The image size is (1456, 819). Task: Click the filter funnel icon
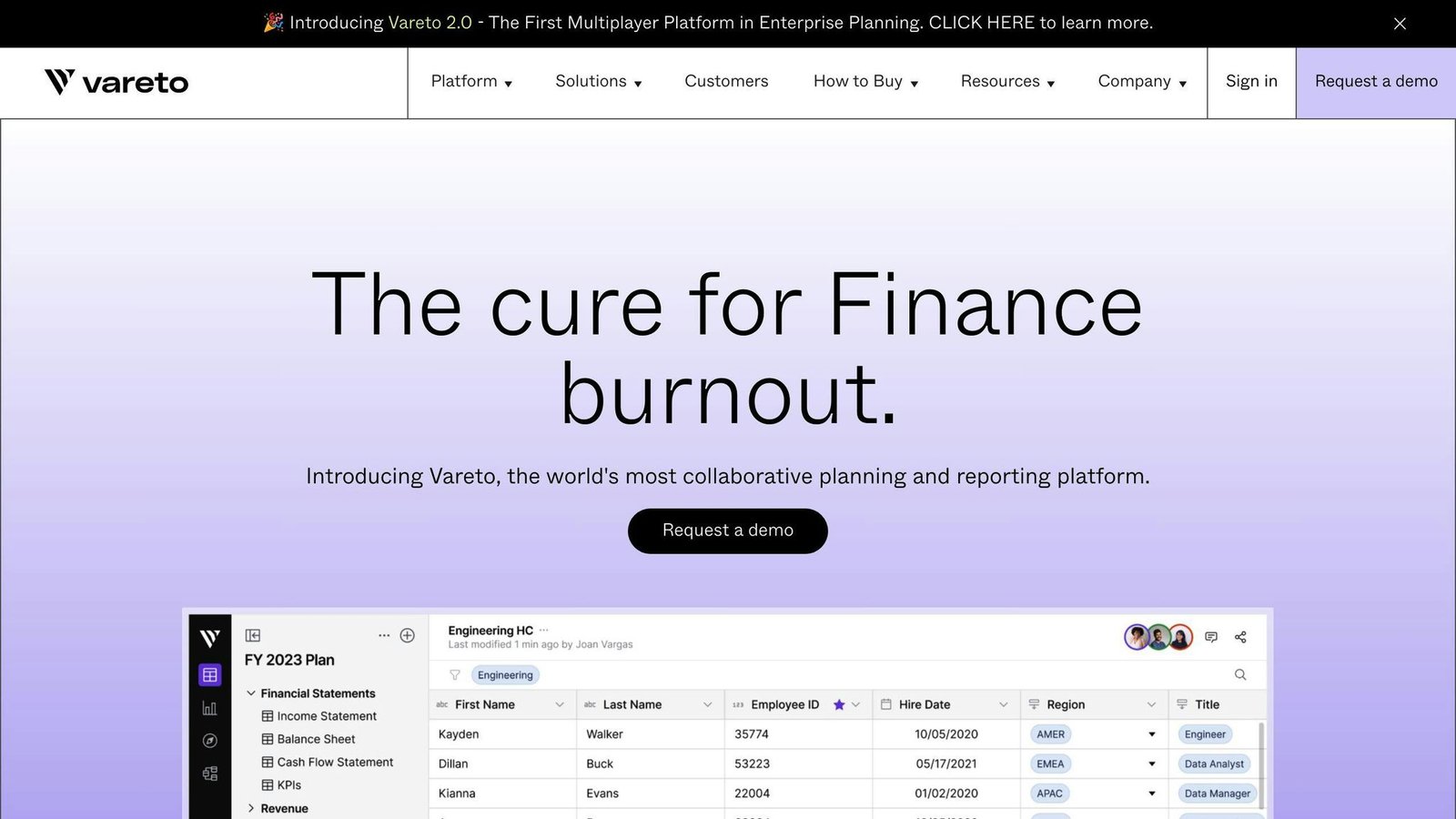click(x=455, y=675)
